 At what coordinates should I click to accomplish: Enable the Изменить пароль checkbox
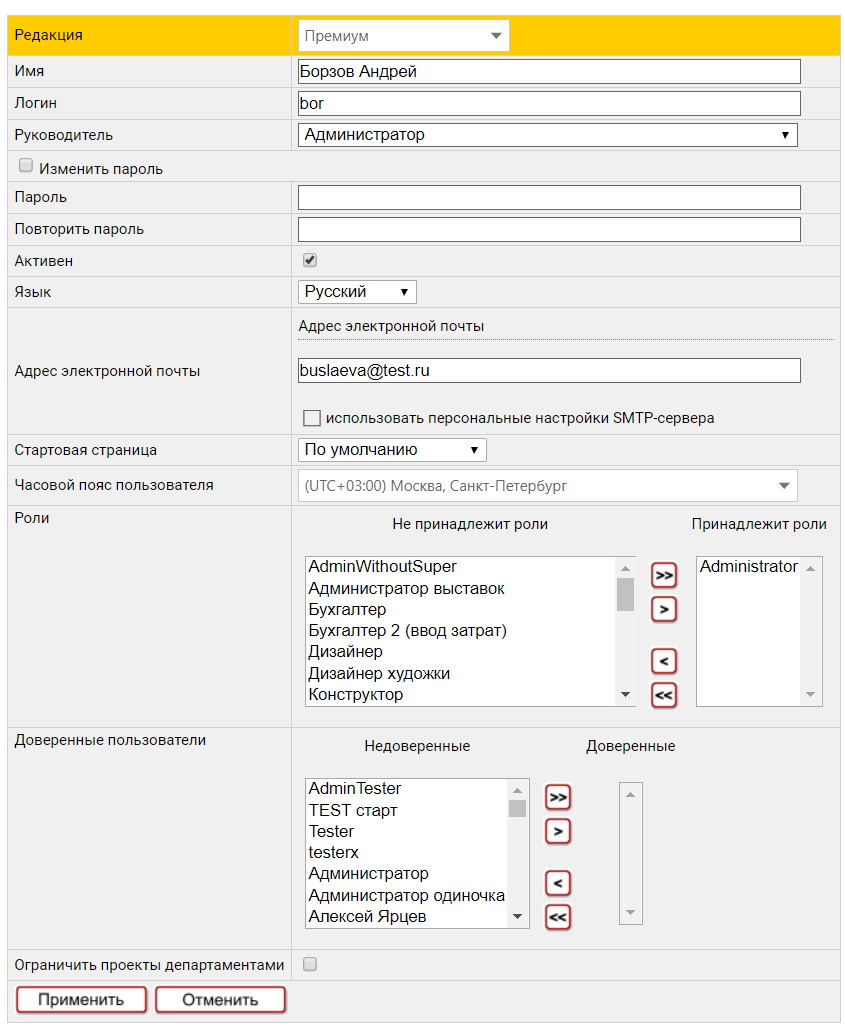27,167
